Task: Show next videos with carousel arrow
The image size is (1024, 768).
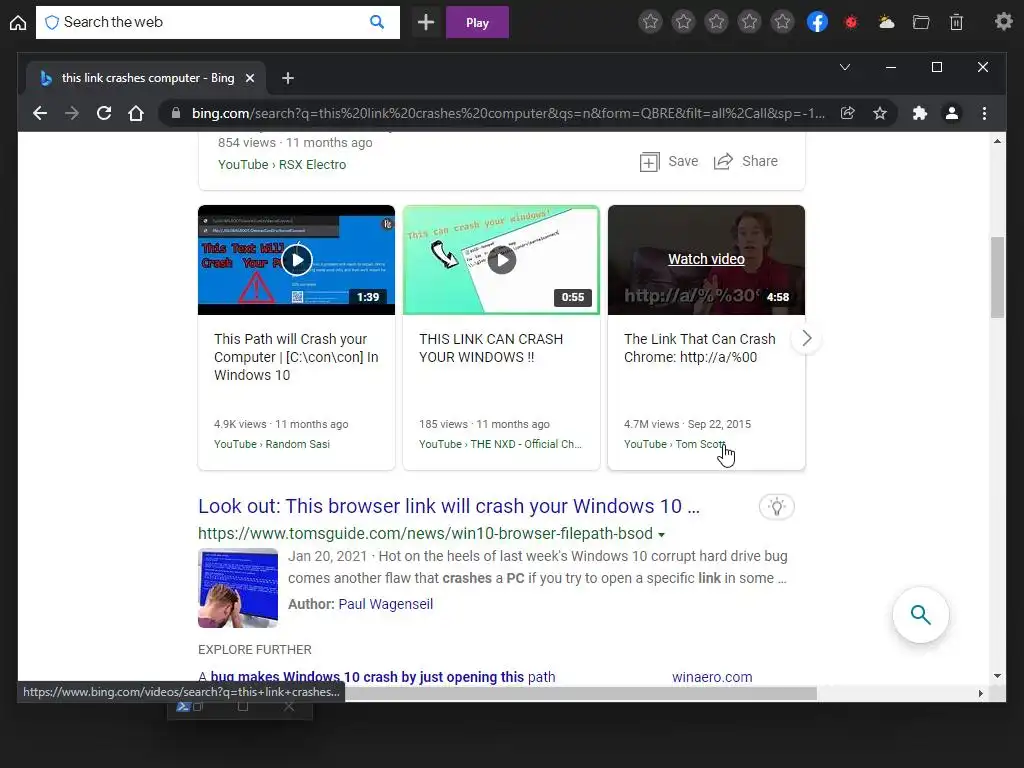Action: (807, 338)
